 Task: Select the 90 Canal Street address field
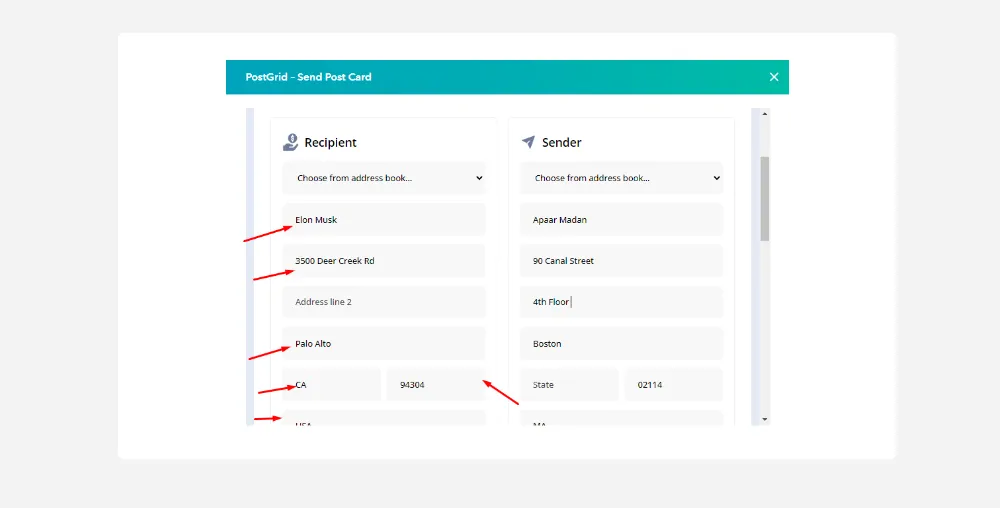(x=621, y=261)
